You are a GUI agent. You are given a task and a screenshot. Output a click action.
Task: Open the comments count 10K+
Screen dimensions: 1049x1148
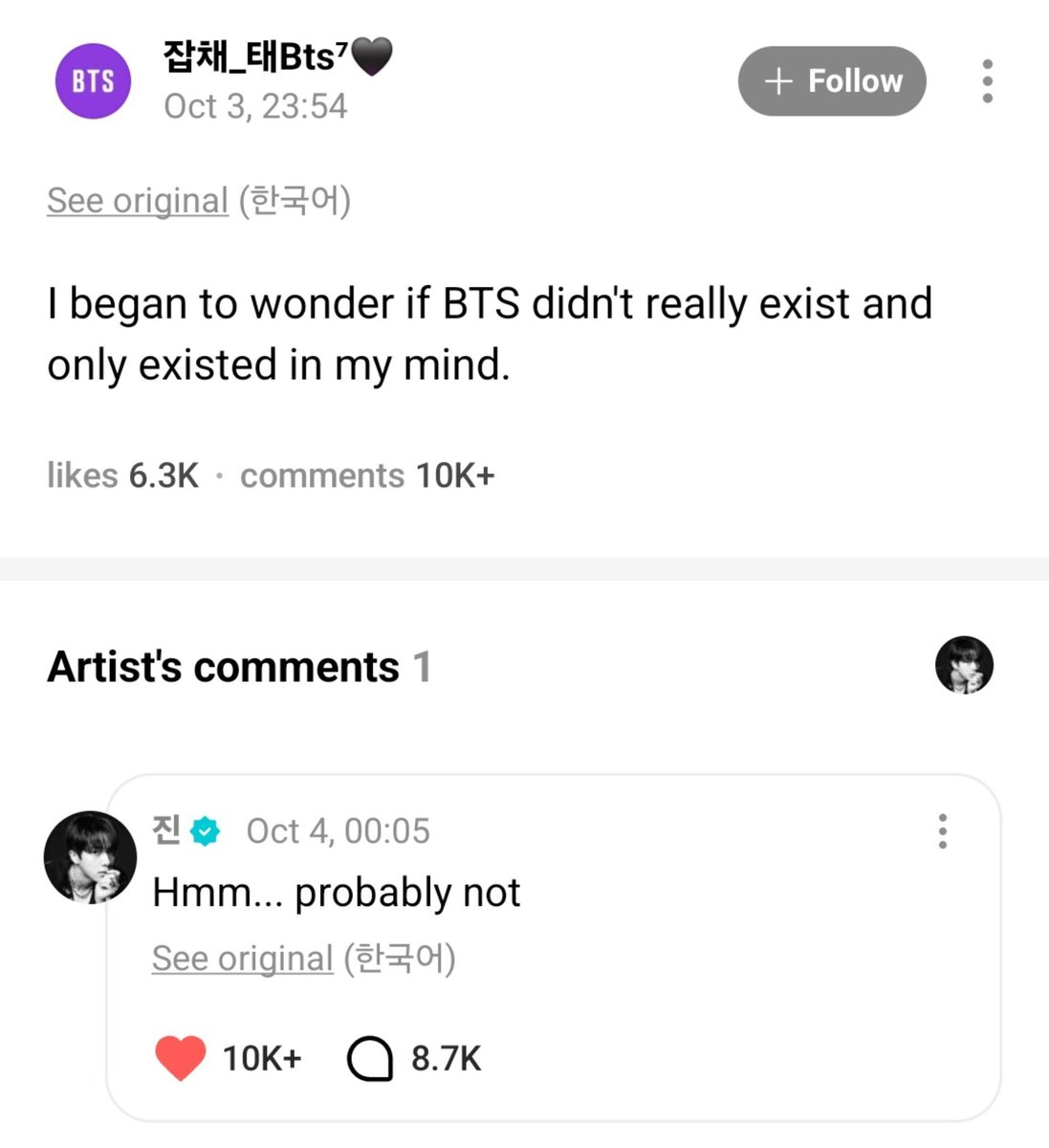click(367, 475)
